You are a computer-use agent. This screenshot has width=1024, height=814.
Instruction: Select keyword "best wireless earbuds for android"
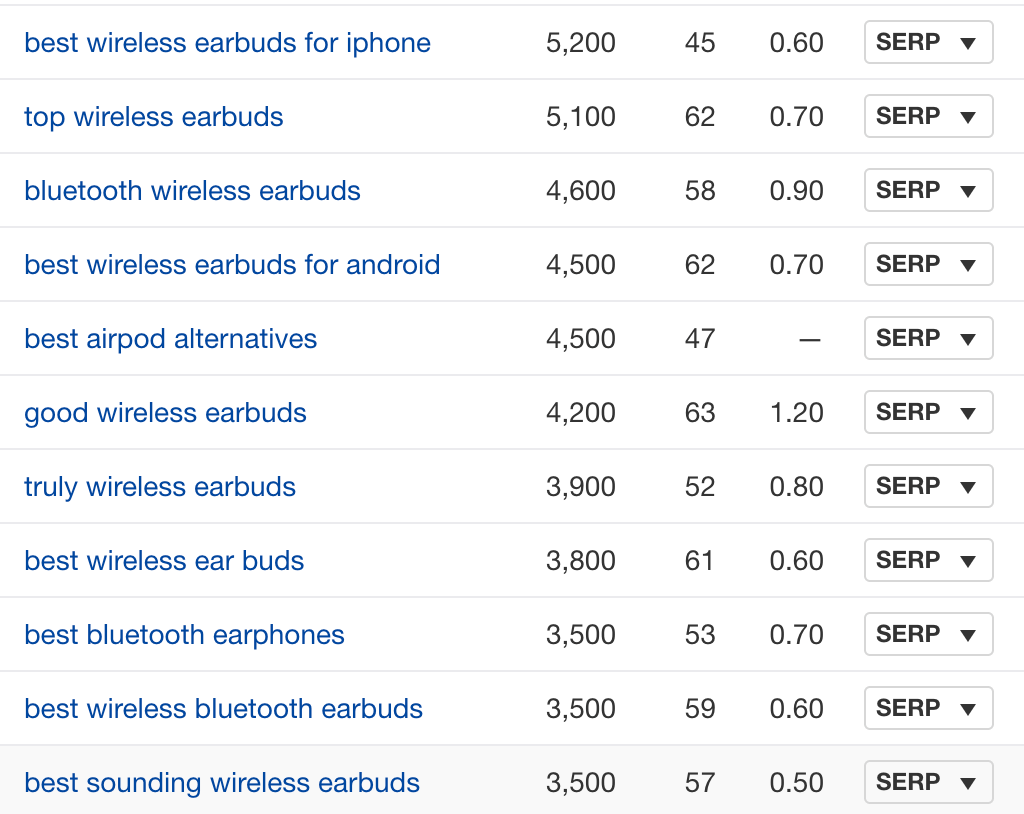[x=232, y=265]
